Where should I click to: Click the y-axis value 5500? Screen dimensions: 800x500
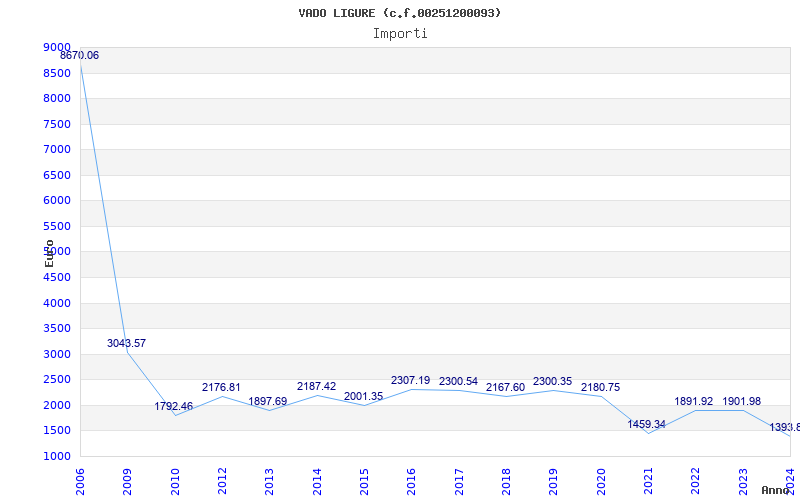point(57,227)
